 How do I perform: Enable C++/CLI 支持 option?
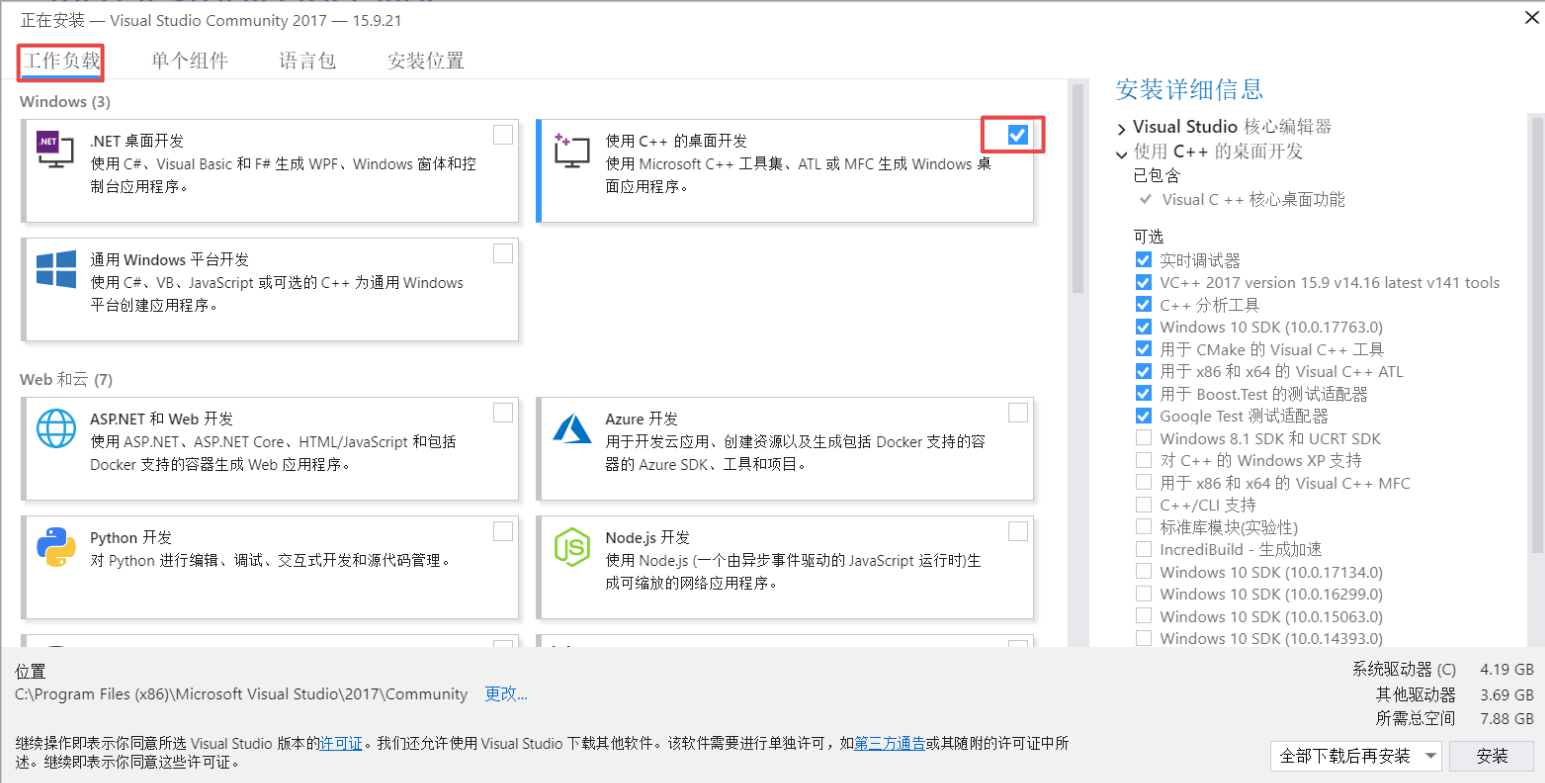click(x=1143, y=505)
